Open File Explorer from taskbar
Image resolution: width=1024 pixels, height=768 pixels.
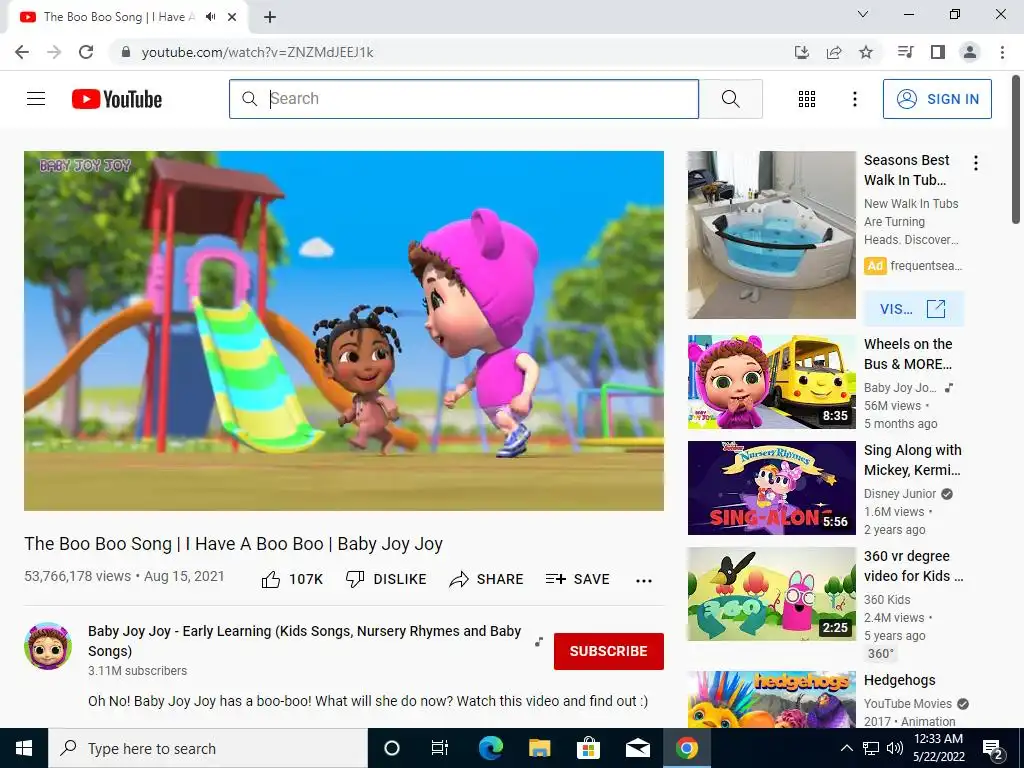pyautogui.click(x=539, y=748)
